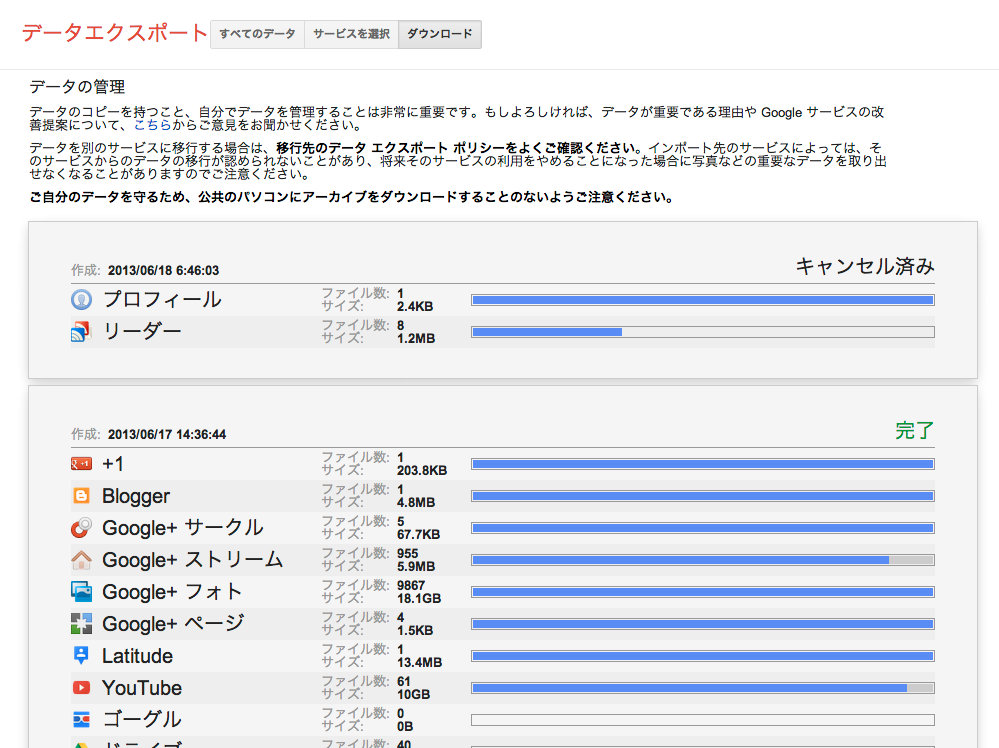Open the すべてのデータ tab
The image size is (999, 748).
click(x=257, y=34)
